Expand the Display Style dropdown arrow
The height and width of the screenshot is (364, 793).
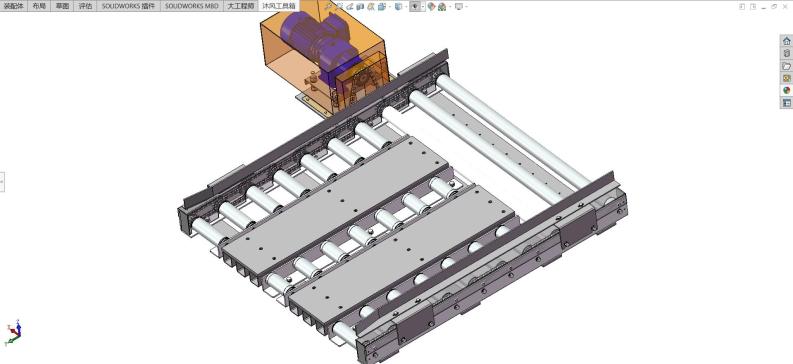(x=406, y=7)
